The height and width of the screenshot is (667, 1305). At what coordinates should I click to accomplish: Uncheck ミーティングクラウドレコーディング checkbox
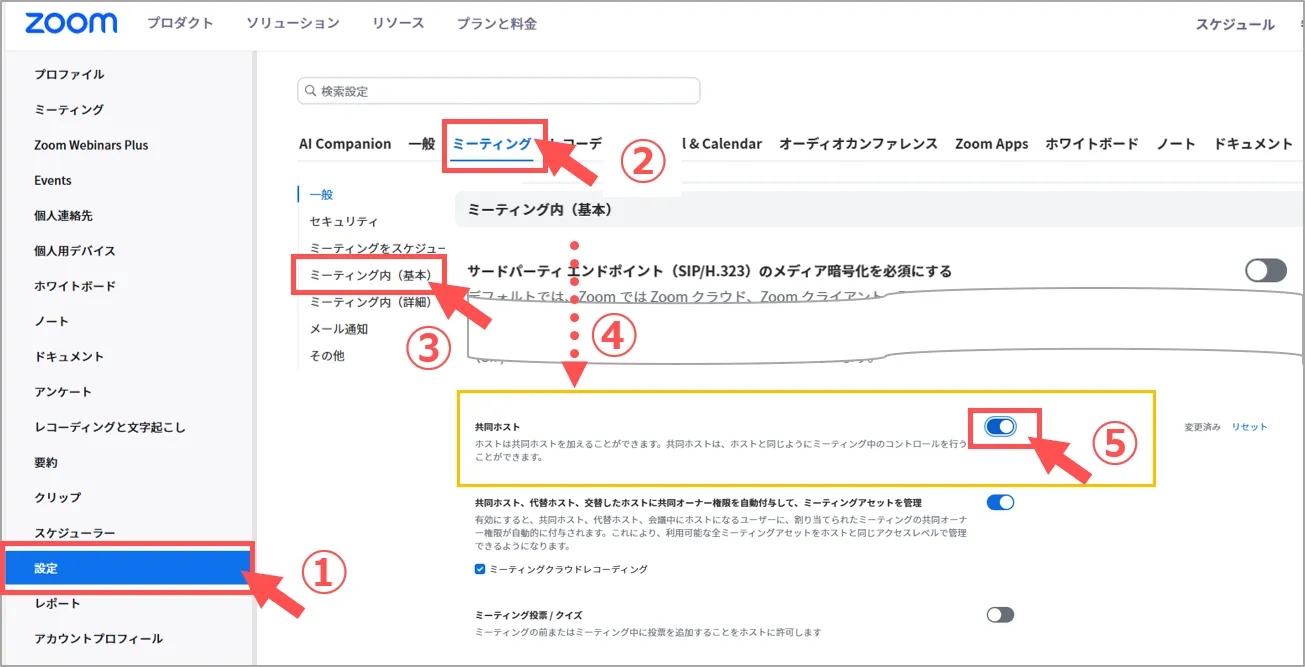click(x=480, y=569)
